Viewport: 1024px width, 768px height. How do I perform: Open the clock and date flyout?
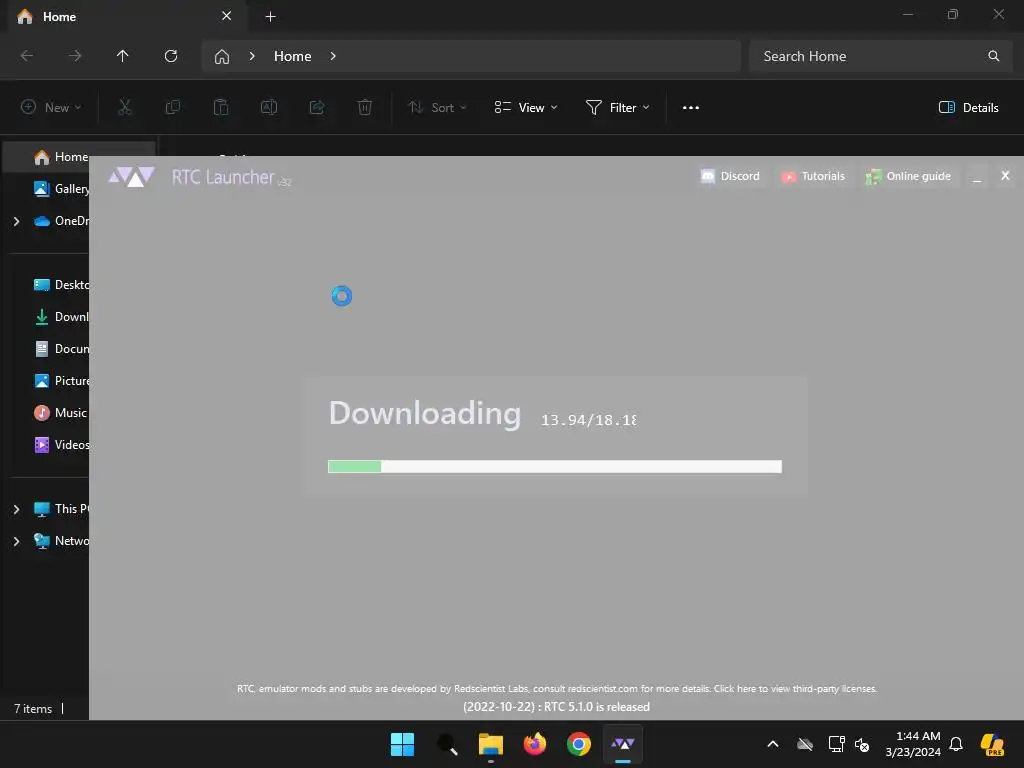click(912, 744)
